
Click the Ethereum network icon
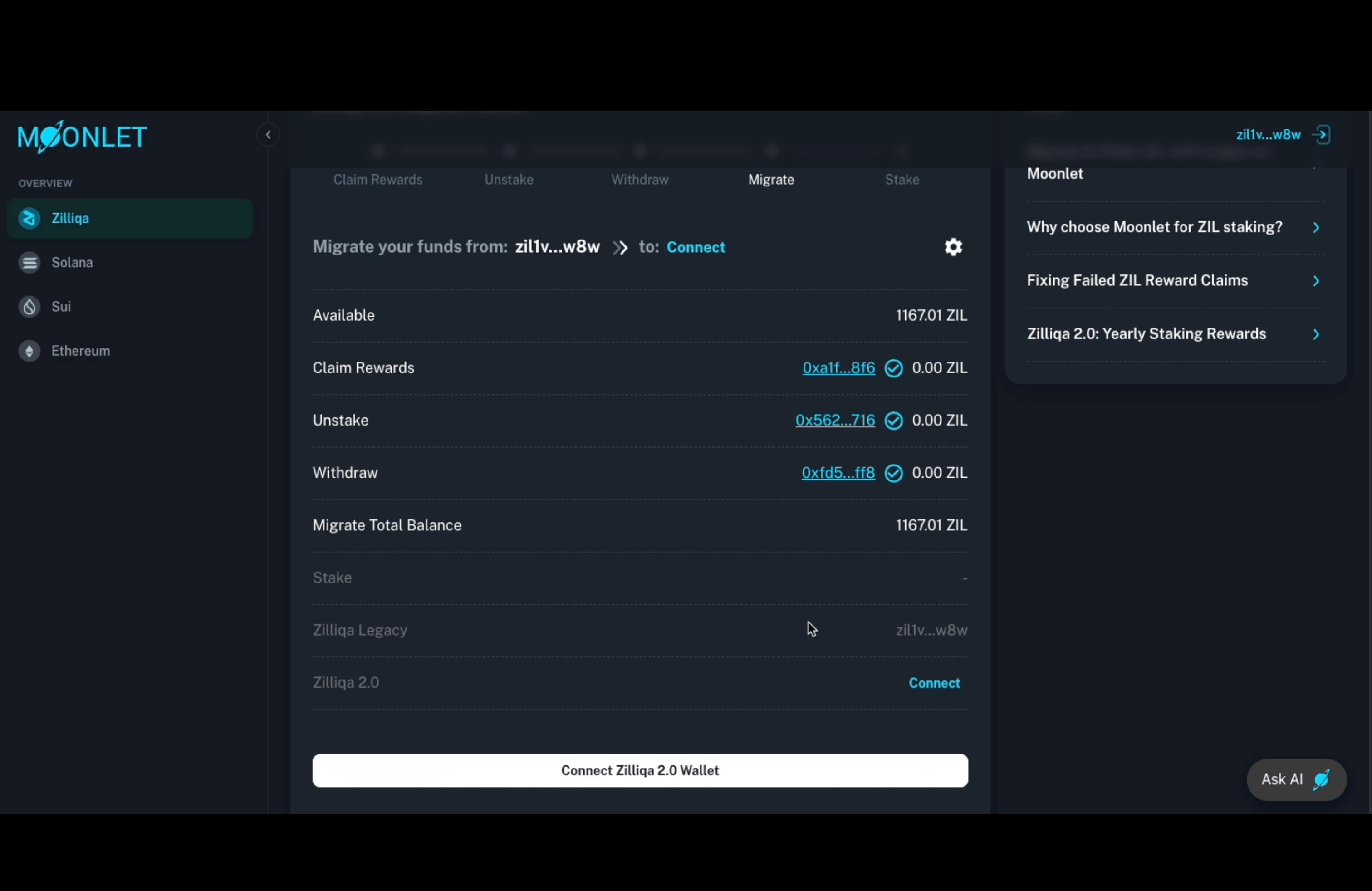(29, 351)
